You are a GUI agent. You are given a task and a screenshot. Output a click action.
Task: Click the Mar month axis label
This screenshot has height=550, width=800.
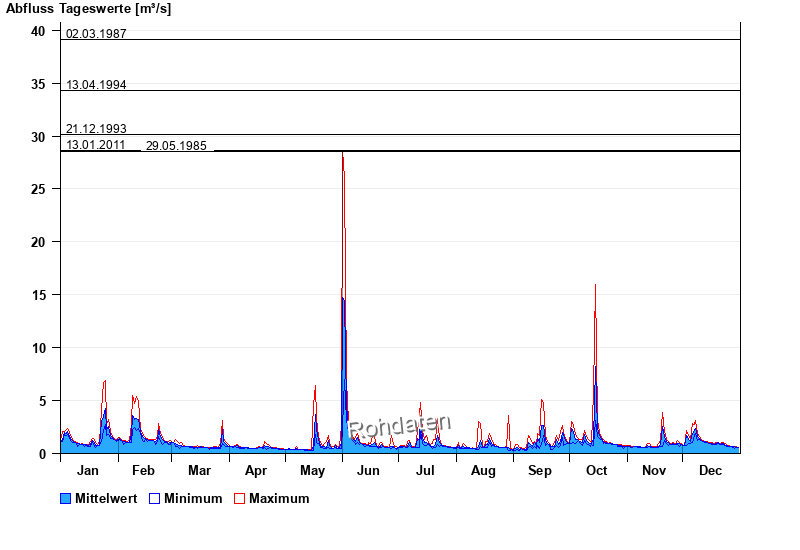pyautogui.click(x=199, y=470)
